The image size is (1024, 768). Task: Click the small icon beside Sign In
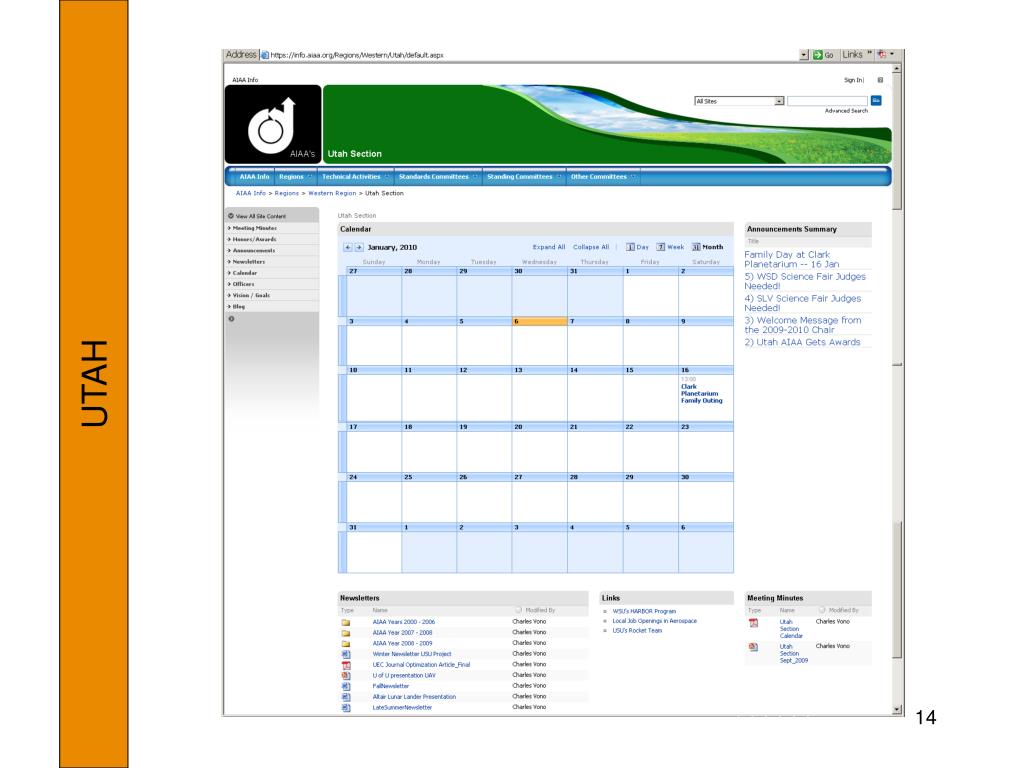(x=880, y=80)
